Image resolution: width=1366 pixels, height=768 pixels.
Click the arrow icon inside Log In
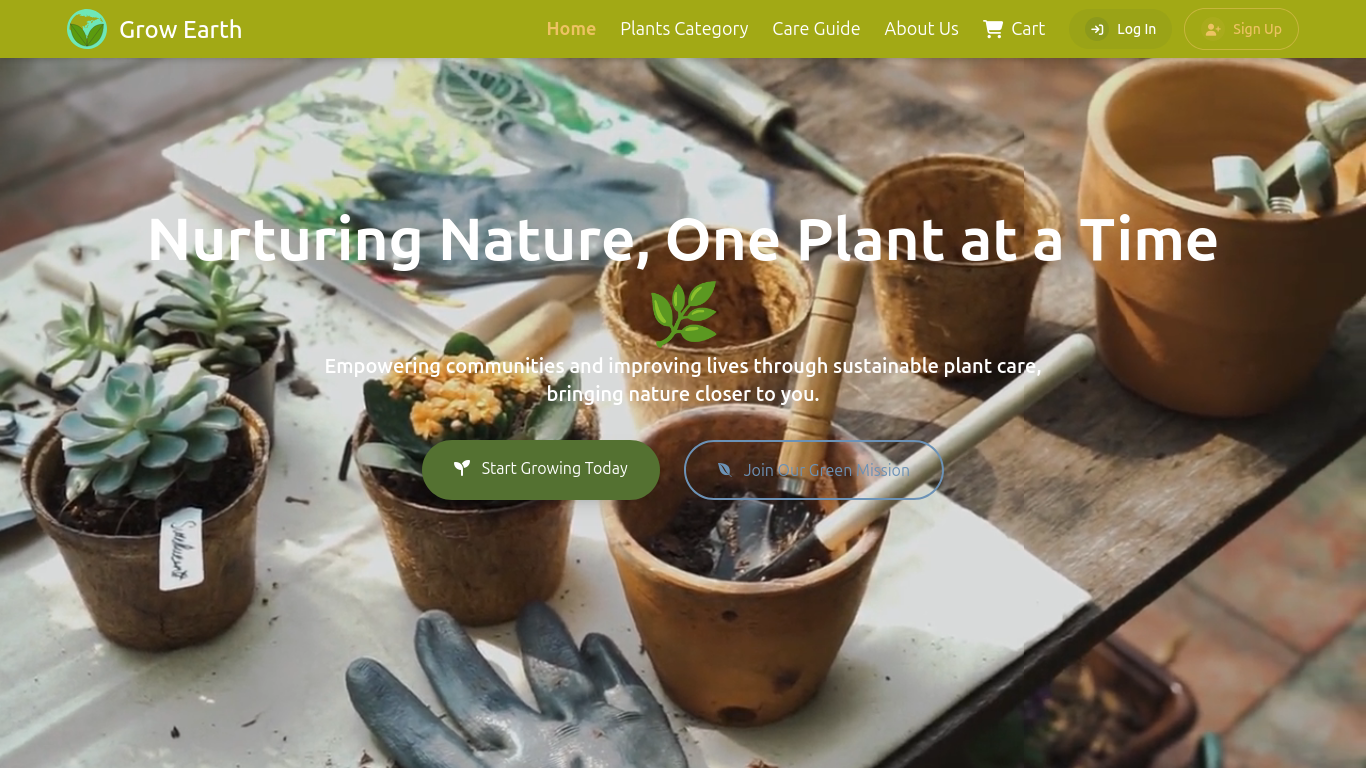[1097, 29]
